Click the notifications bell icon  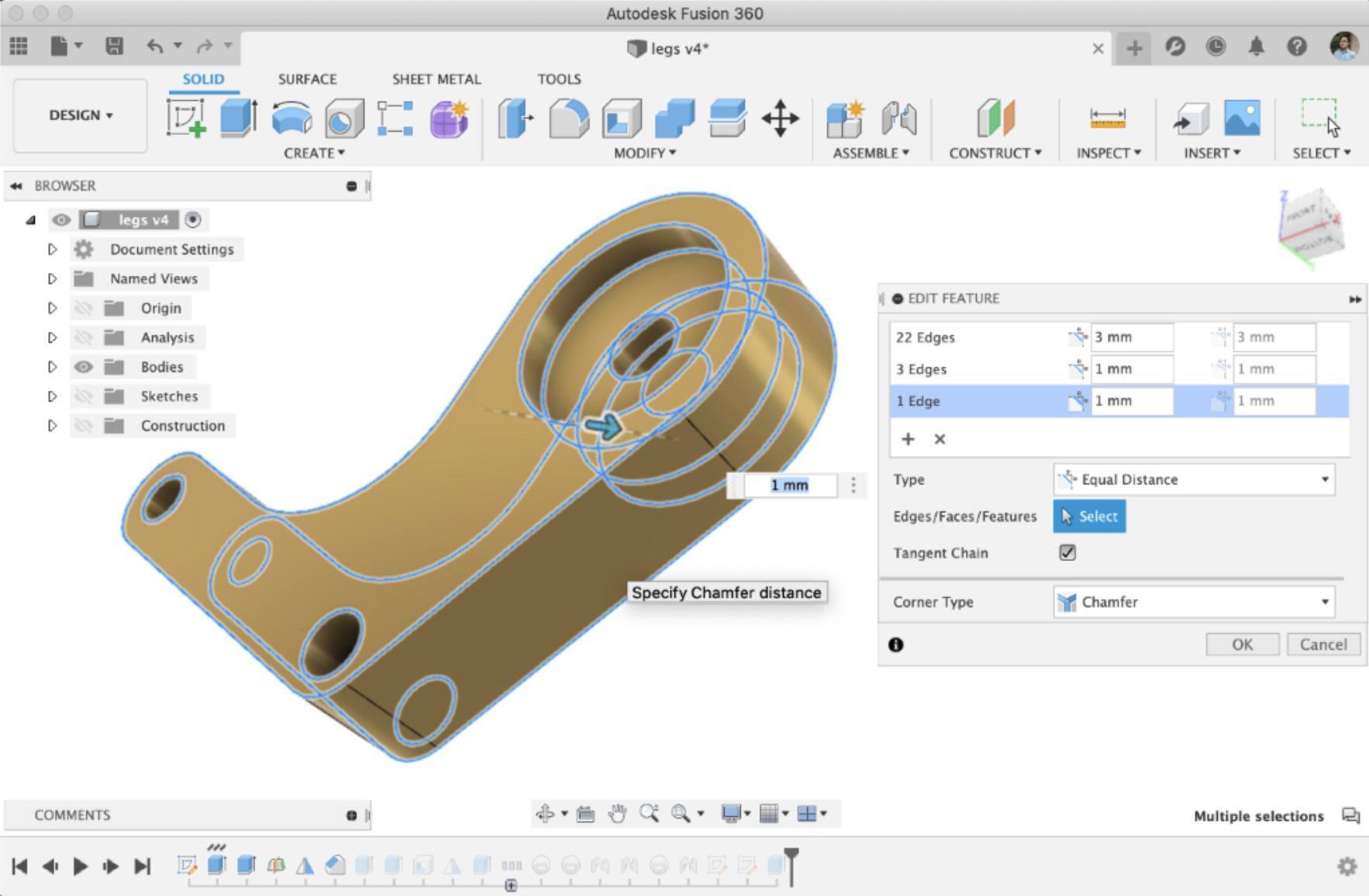[1256, 47]
